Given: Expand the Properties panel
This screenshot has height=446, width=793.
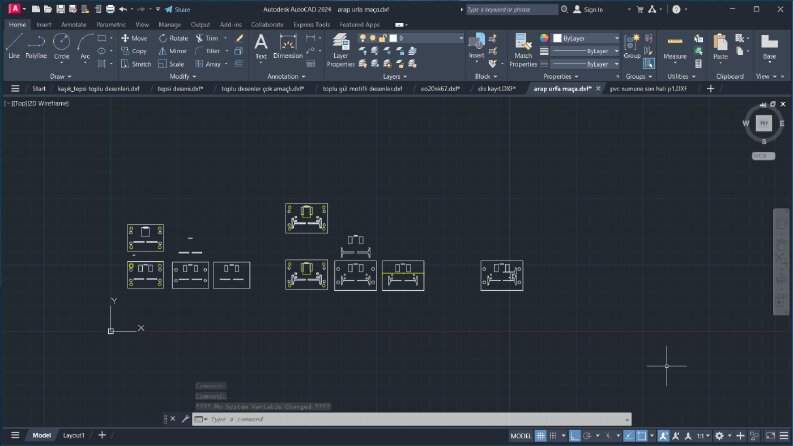Looking at the screenshot, I should (x=560, y=76).
